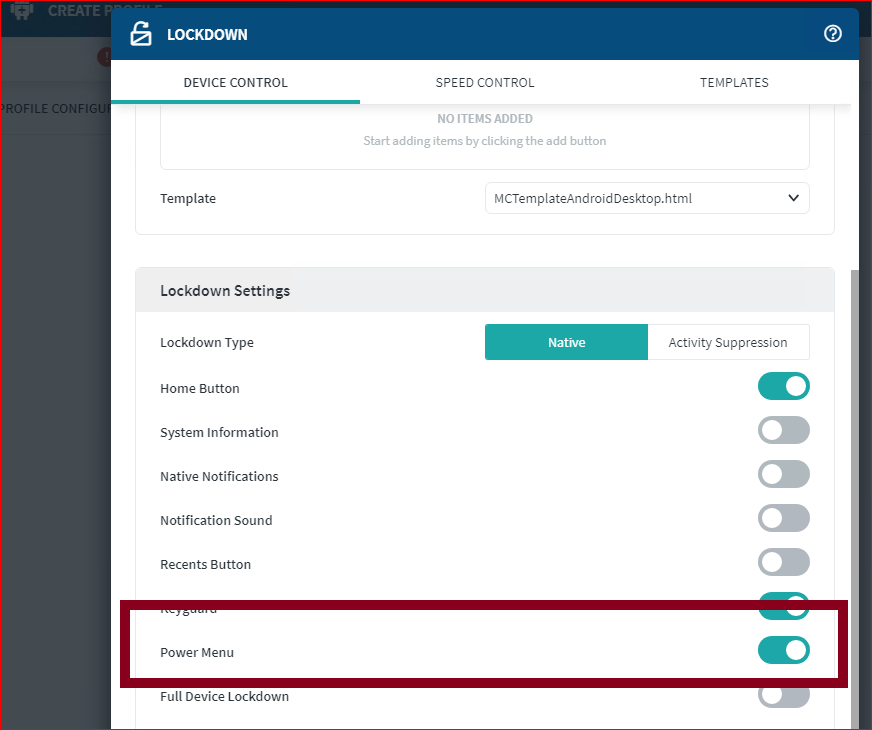Click the Lockdown padlock icon in header
This screenshot has height=730, width=872.
coord(141,34)
